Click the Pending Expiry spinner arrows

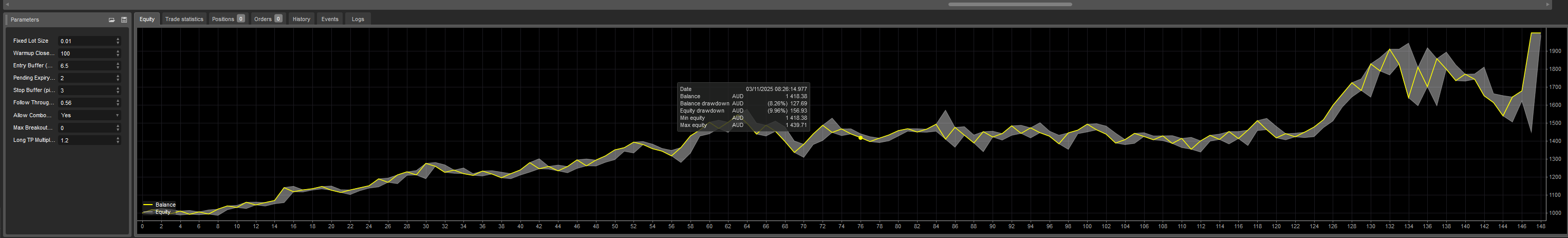click(x=118, y=78)
